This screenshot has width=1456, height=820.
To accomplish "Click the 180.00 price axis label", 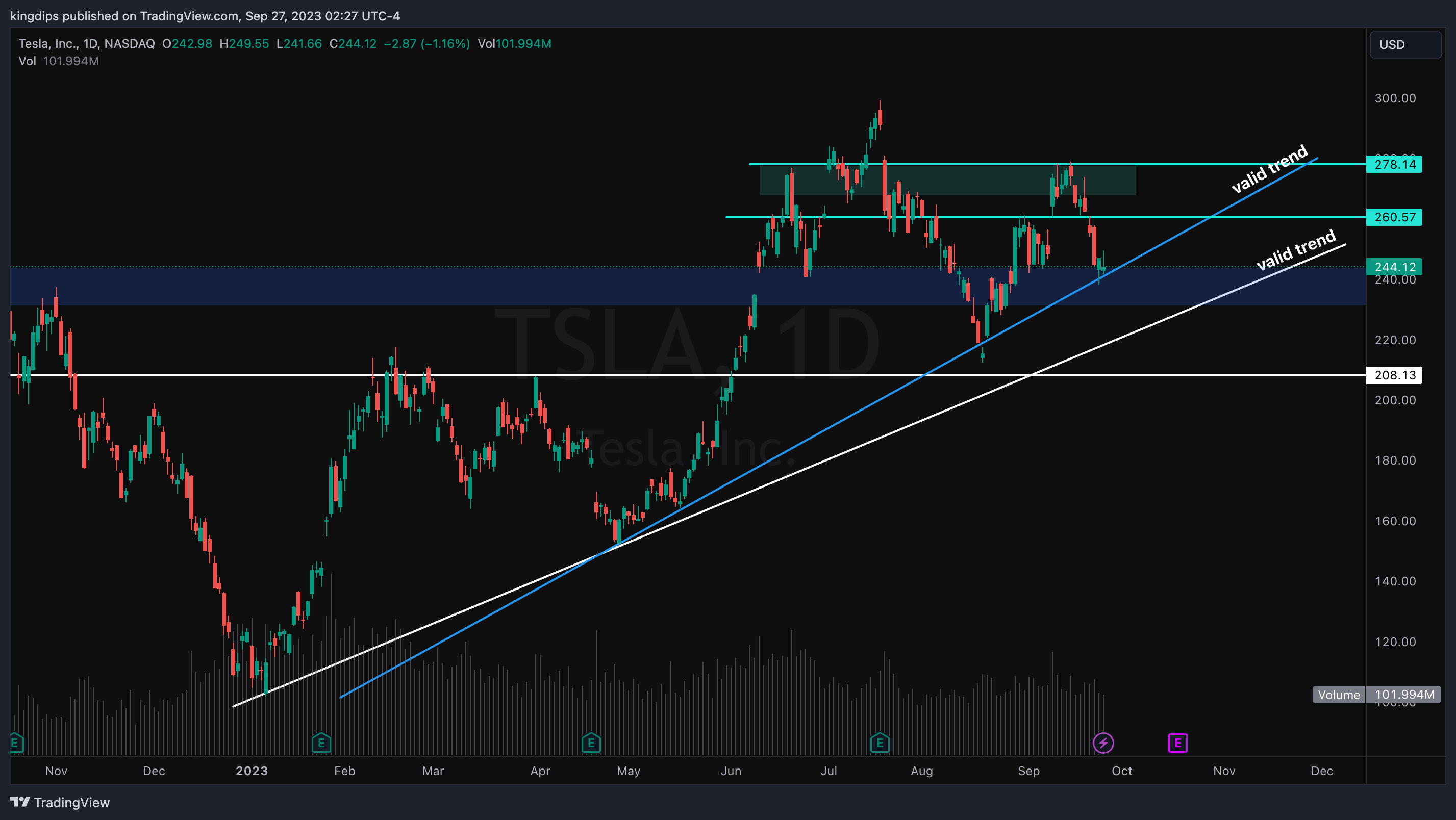I will [x=1395, y=460].
